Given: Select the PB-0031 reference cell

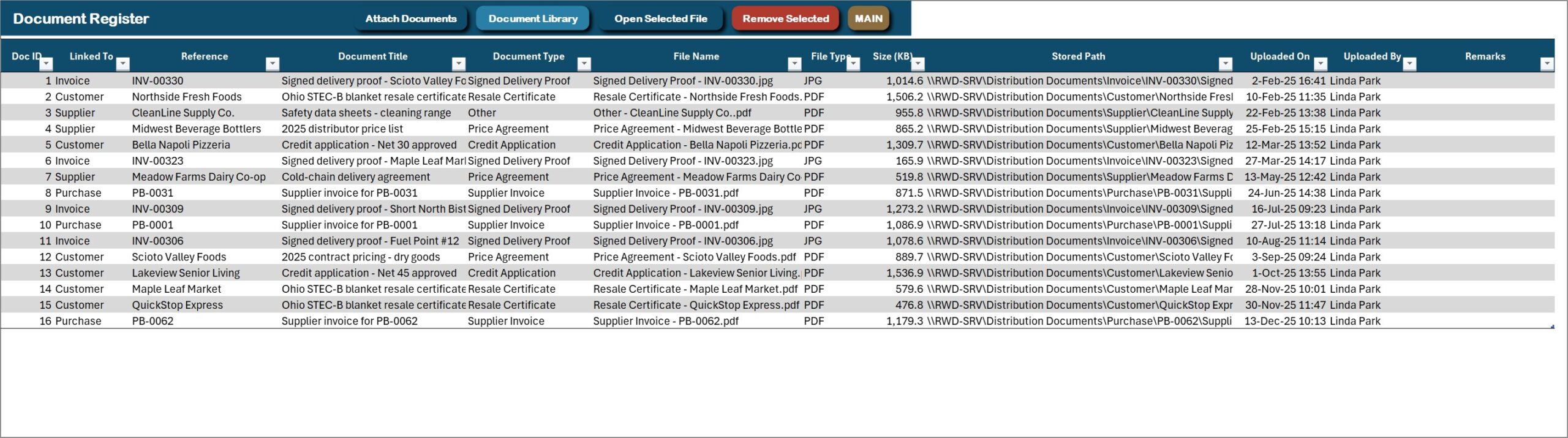Looking at the screenshot, I should (x=205, y=192).
